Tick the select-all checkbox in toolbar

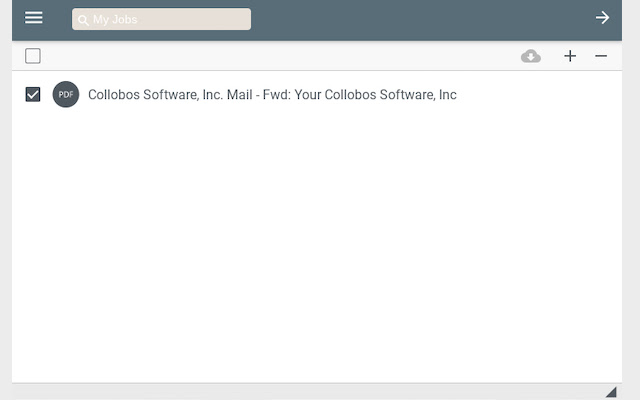coord(33,56)
